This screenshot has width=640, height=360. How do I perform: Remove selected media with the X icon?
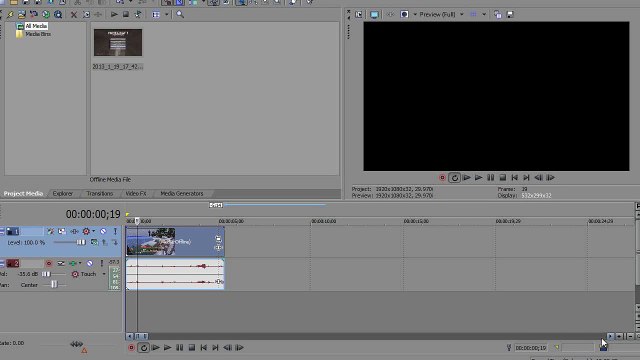[74, 15]
